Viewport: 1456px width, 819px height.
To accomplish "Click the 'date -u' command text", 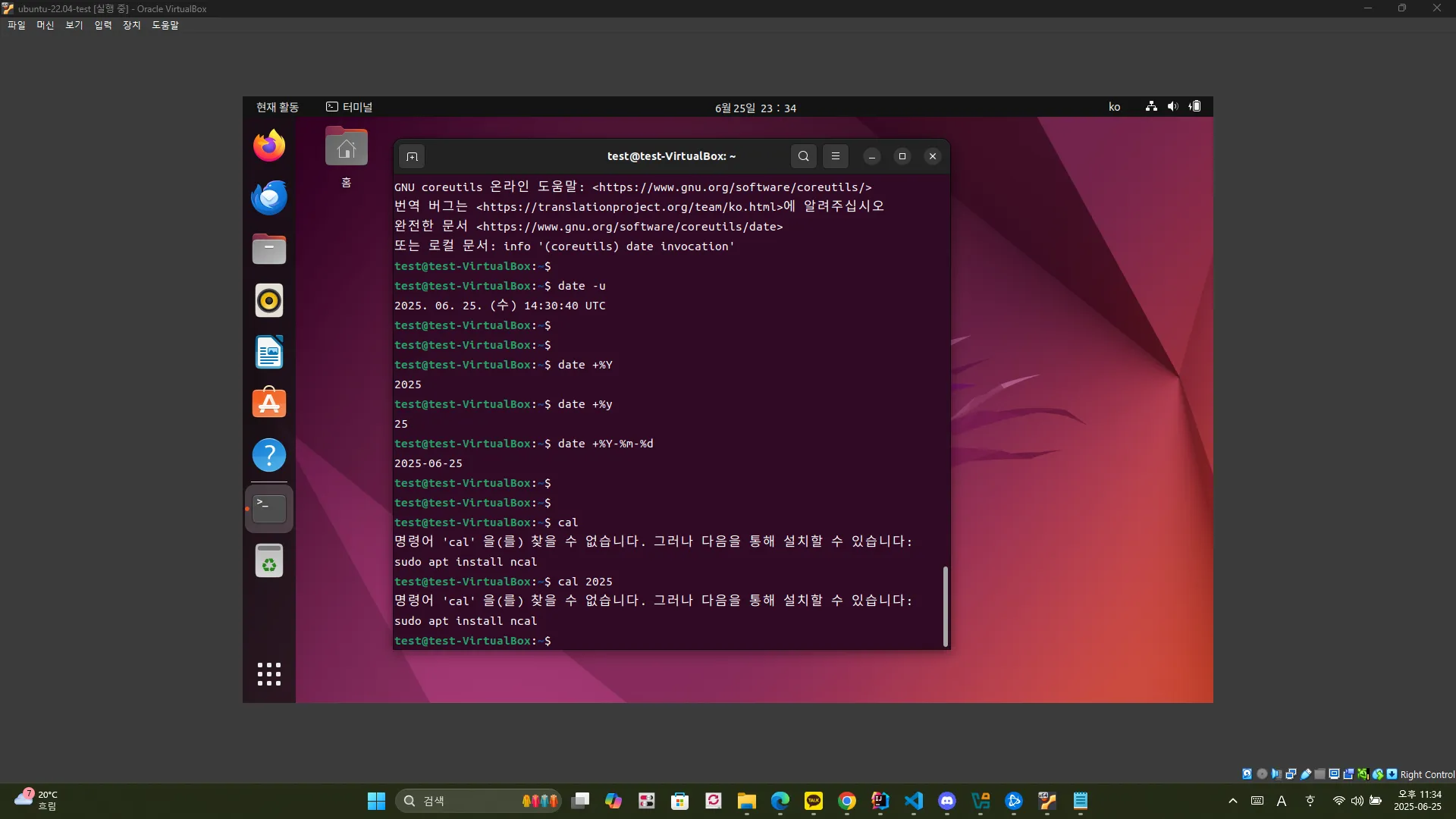I will [x=582, y=286].
